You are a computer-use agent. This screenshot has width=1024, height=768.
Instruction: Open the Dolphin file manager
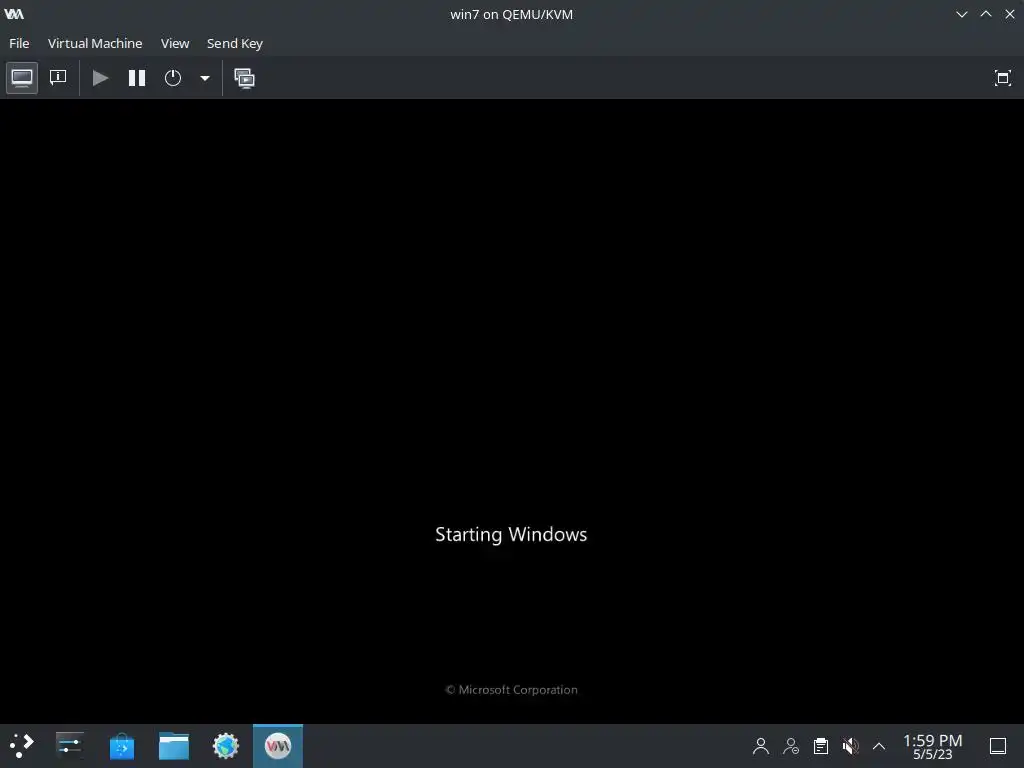(174, 746)
